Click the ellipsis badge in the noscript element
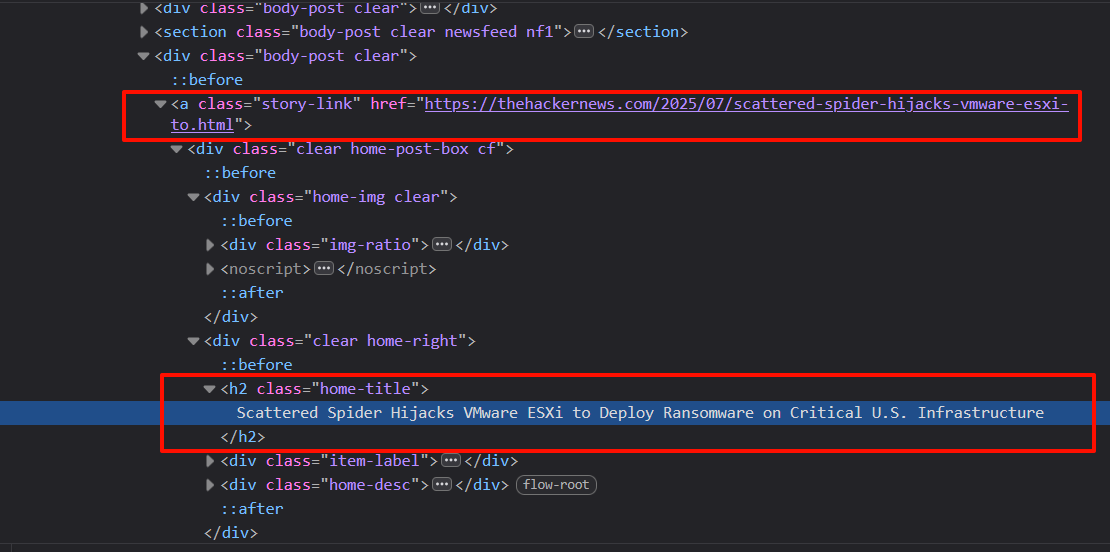 pos(324,269)
